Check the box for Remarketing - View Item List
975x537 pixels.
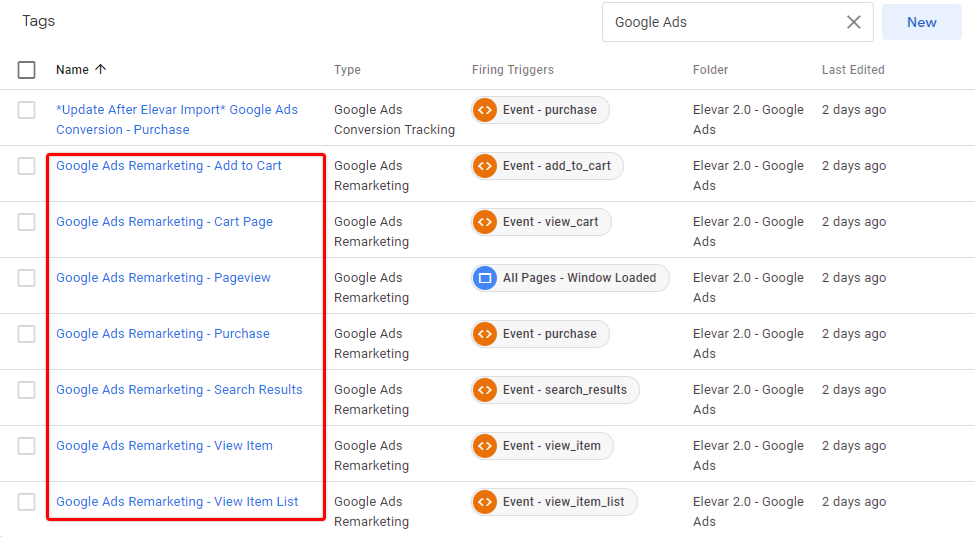[27, 502]
